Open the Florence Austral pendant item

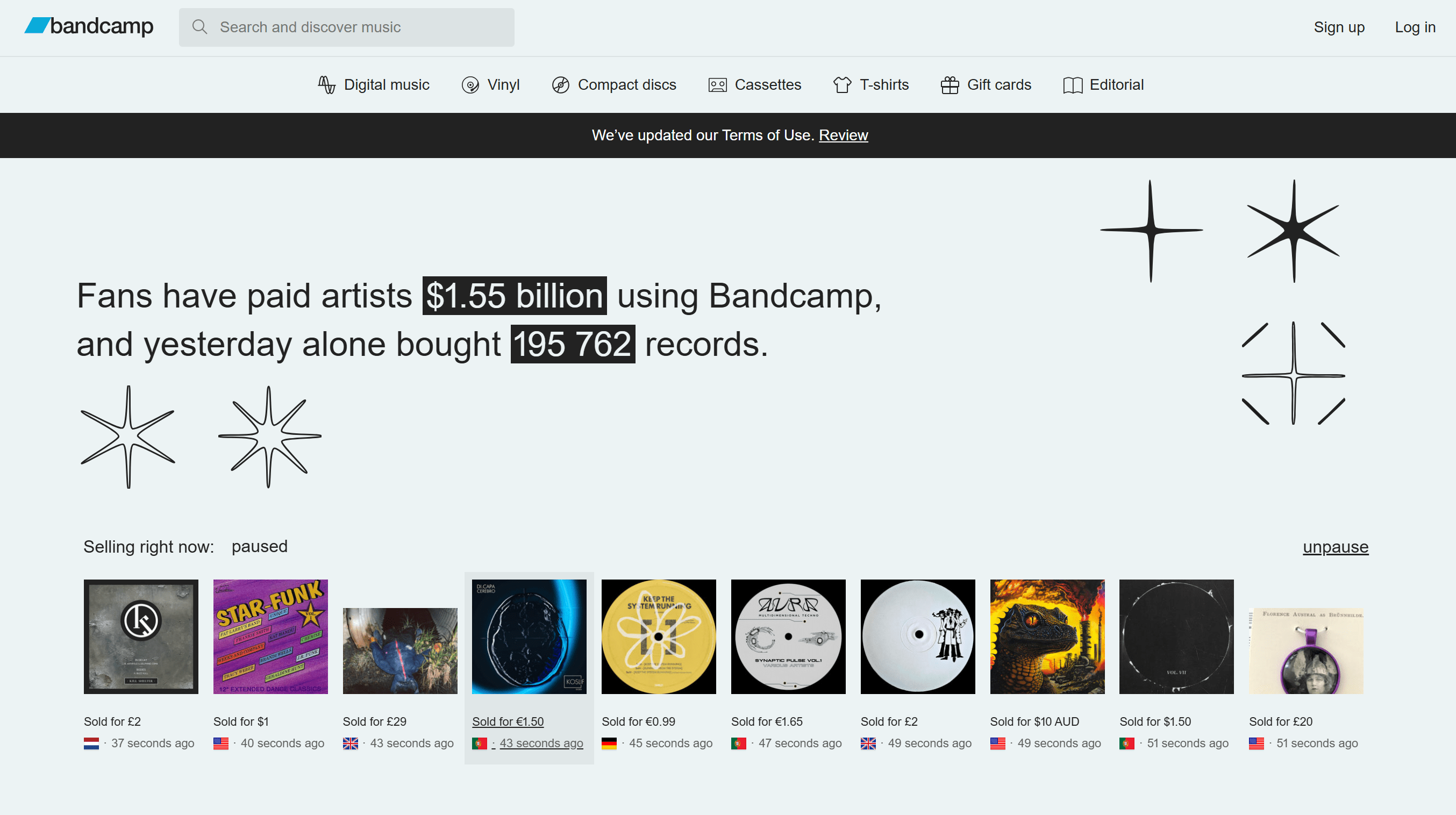point(1305,650)
